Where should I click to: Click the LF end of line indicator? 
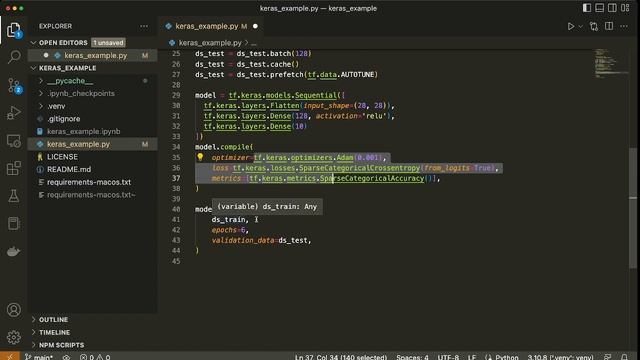(472, 357)
